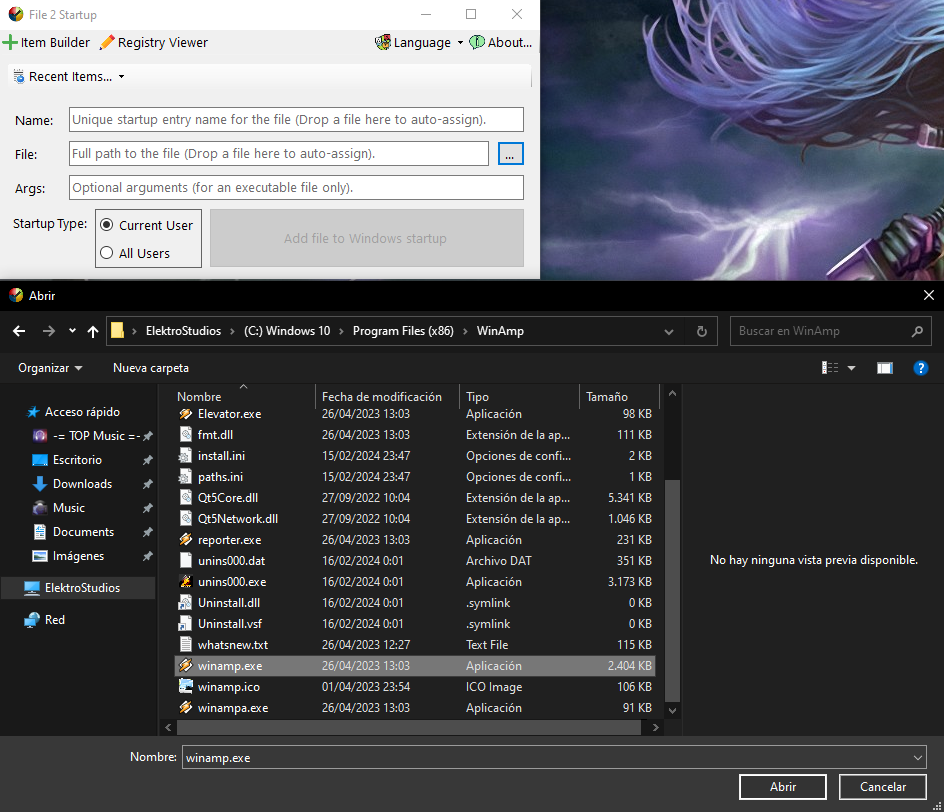Select paths.ini file
Viewport: 944px width, 812px height.
point(220,477)
